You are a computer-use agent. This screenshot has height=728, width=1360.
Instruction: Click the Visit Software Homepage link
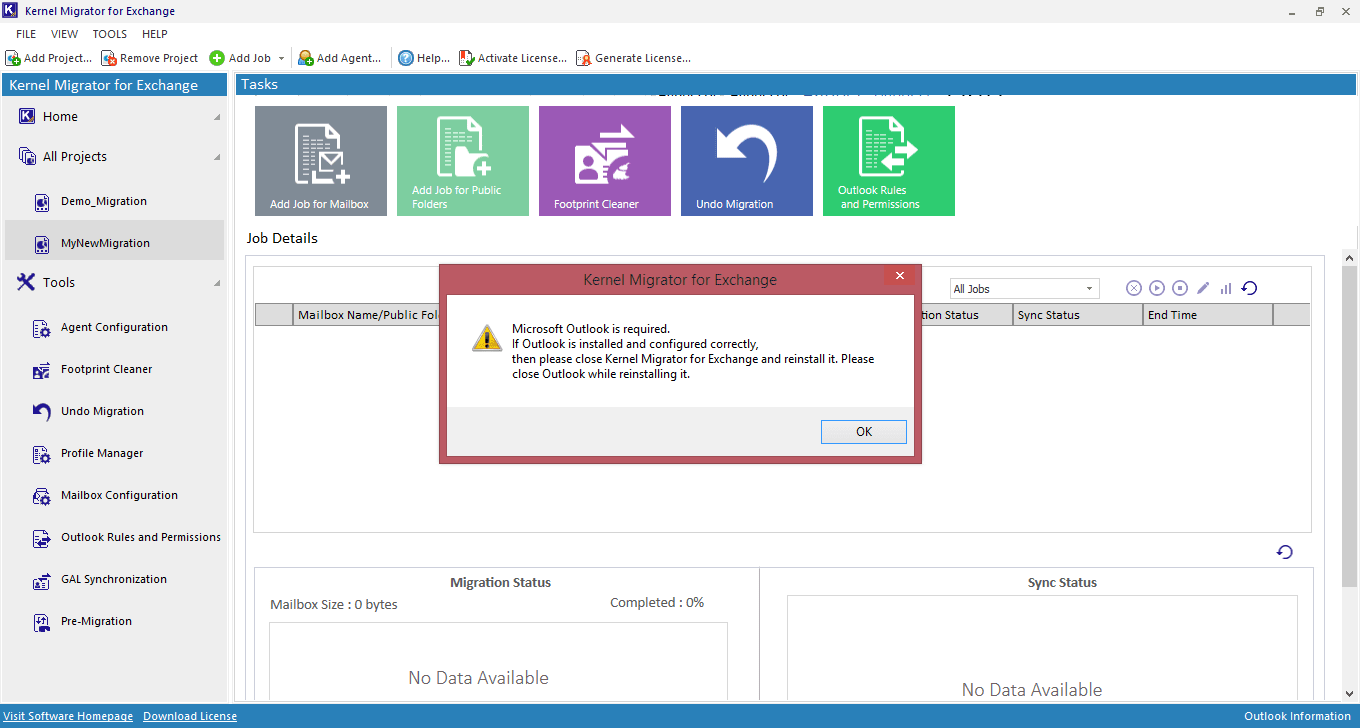tap(69, 716)
